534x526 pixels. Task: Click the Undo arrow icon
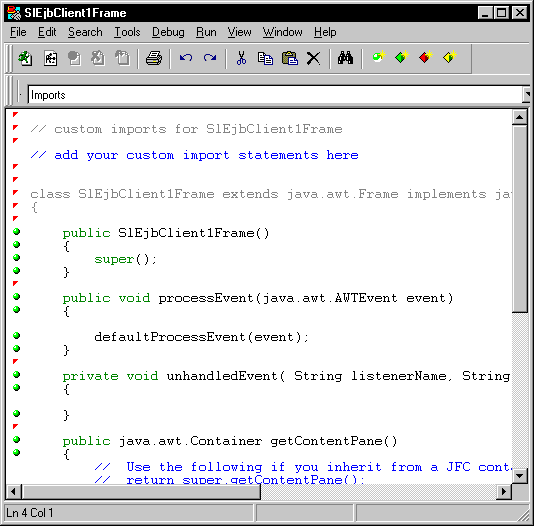tap(186, 58)
